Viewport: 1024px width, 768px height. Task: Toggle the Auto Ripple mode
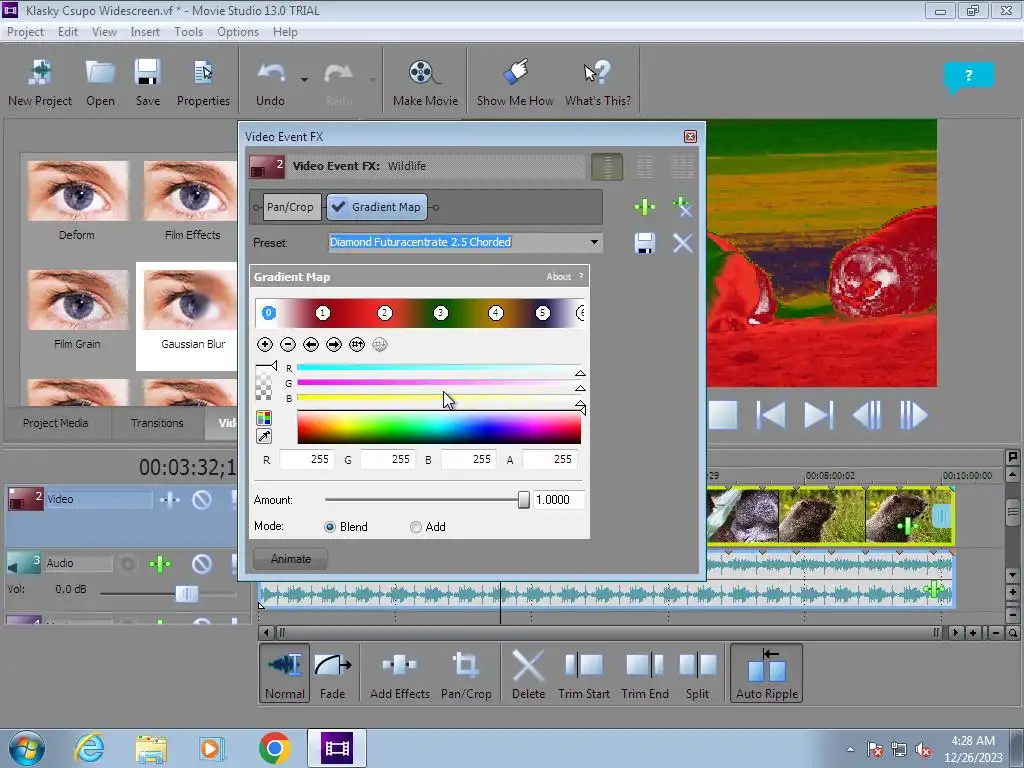pyautogui.click(x=767, y=673)
